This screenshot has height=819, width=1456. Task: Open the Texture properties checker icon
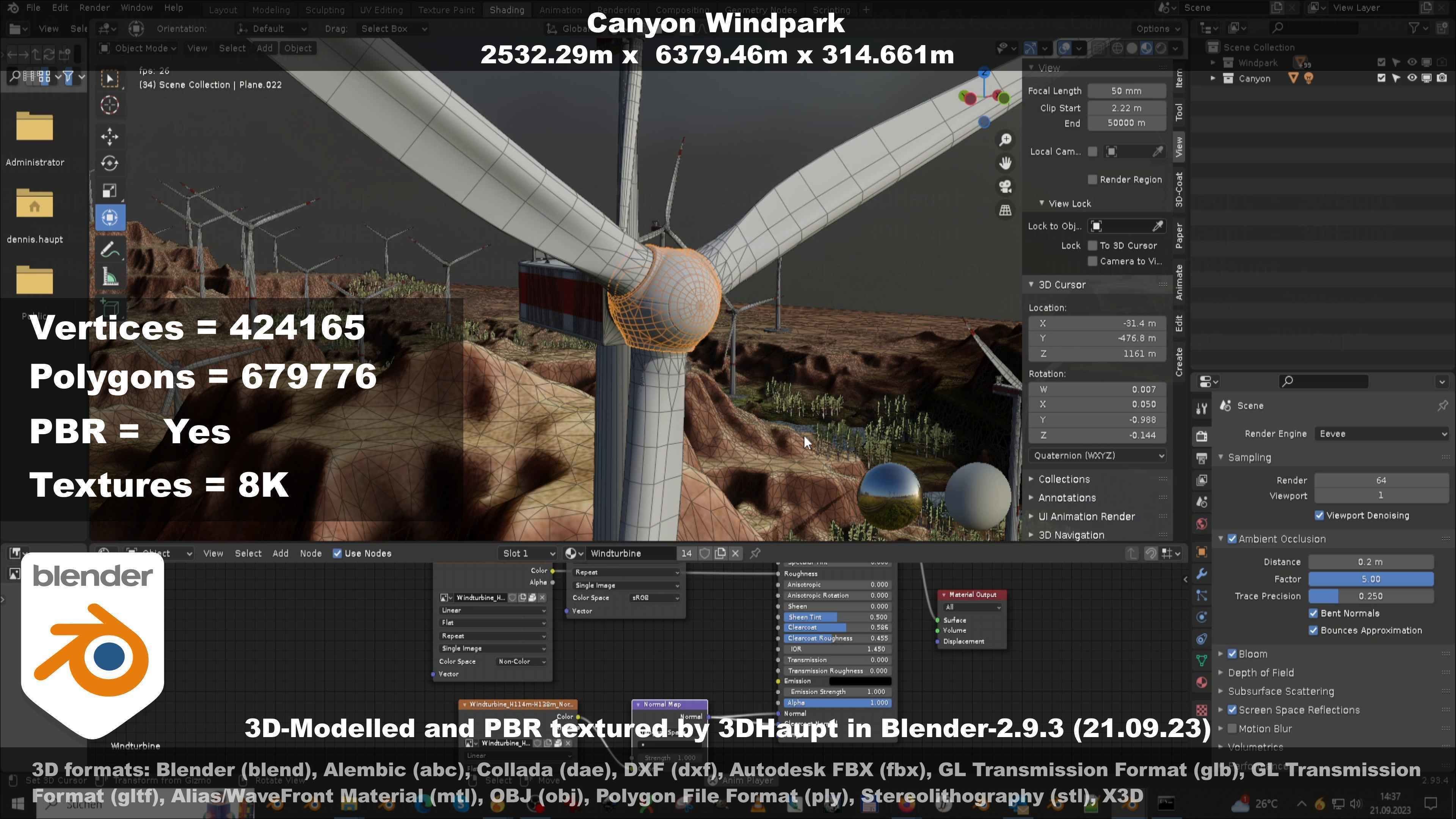pos(1202,710)
